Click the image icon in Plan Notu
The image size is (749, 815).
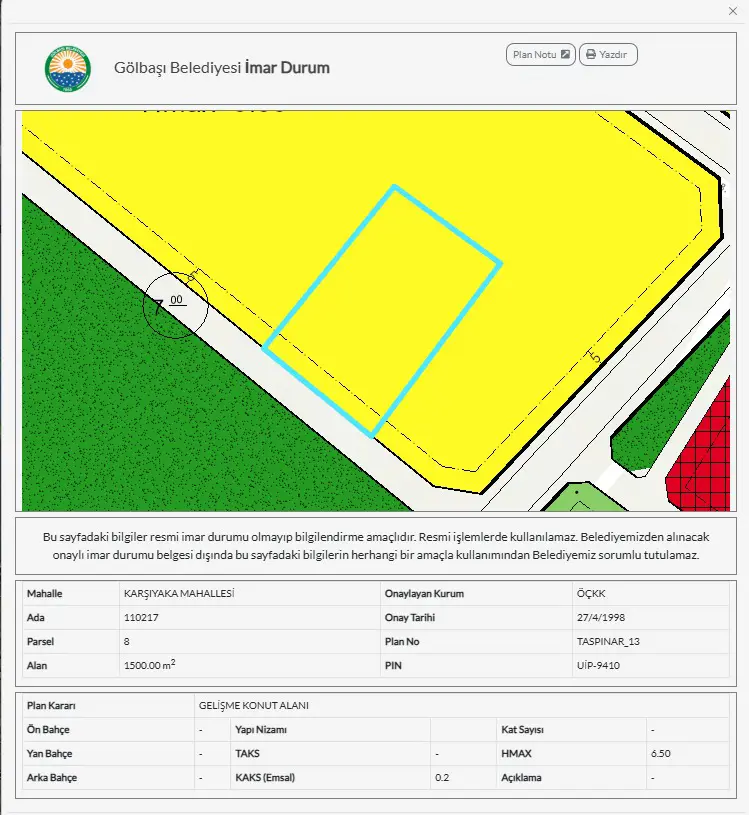click(566, 54)
